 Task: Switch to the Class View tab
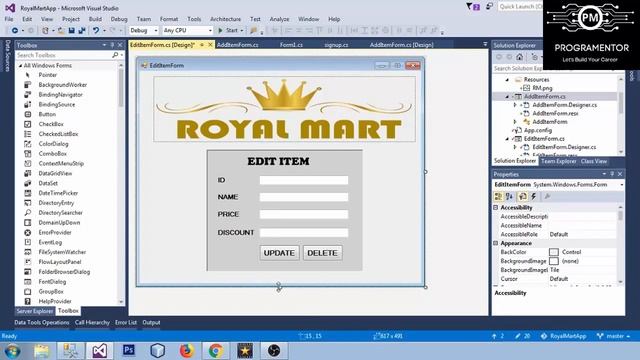click(594, 161)
